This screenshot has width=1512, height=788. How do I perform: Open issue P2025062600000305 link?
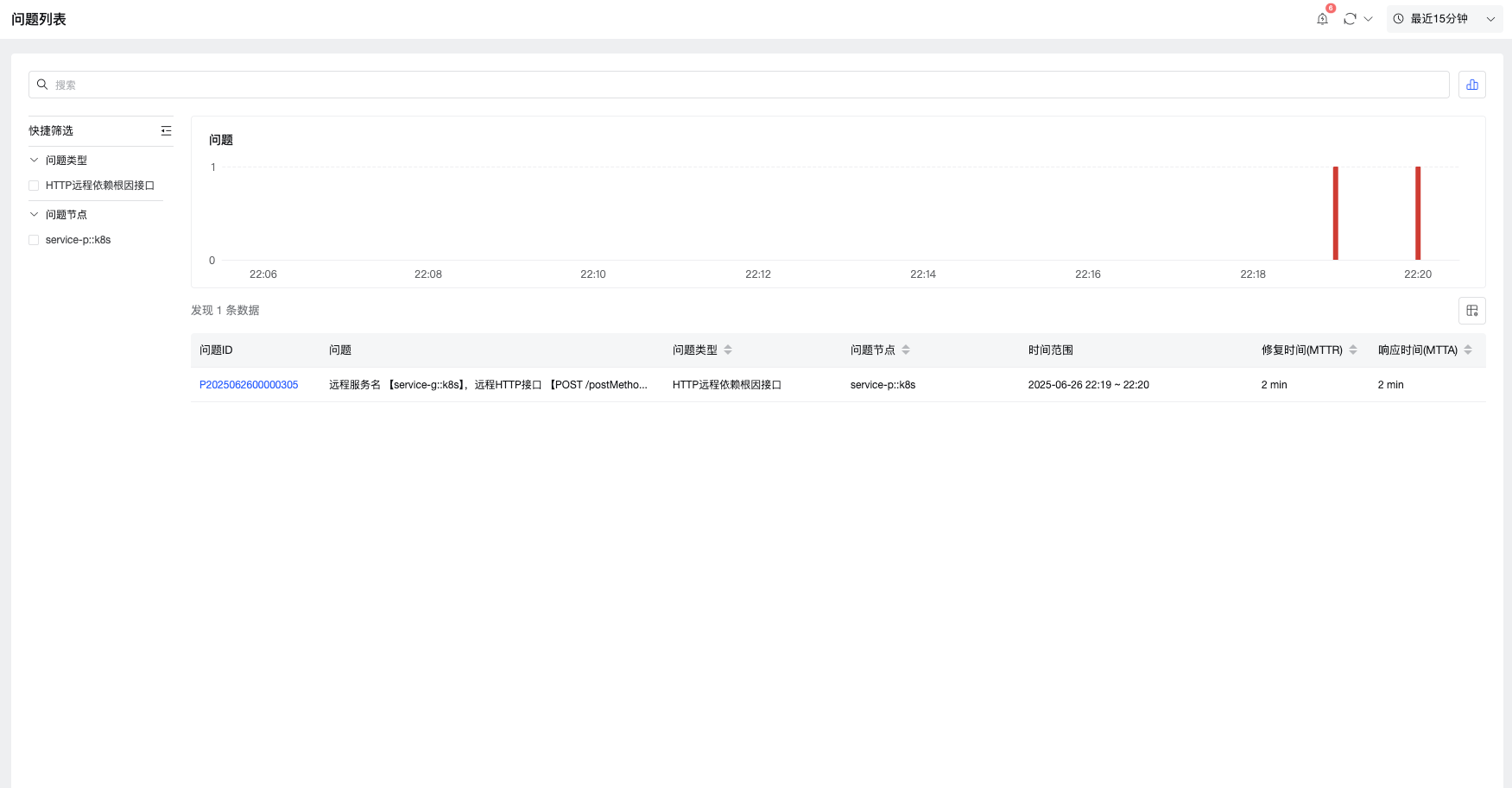click(x=249, y=385)
